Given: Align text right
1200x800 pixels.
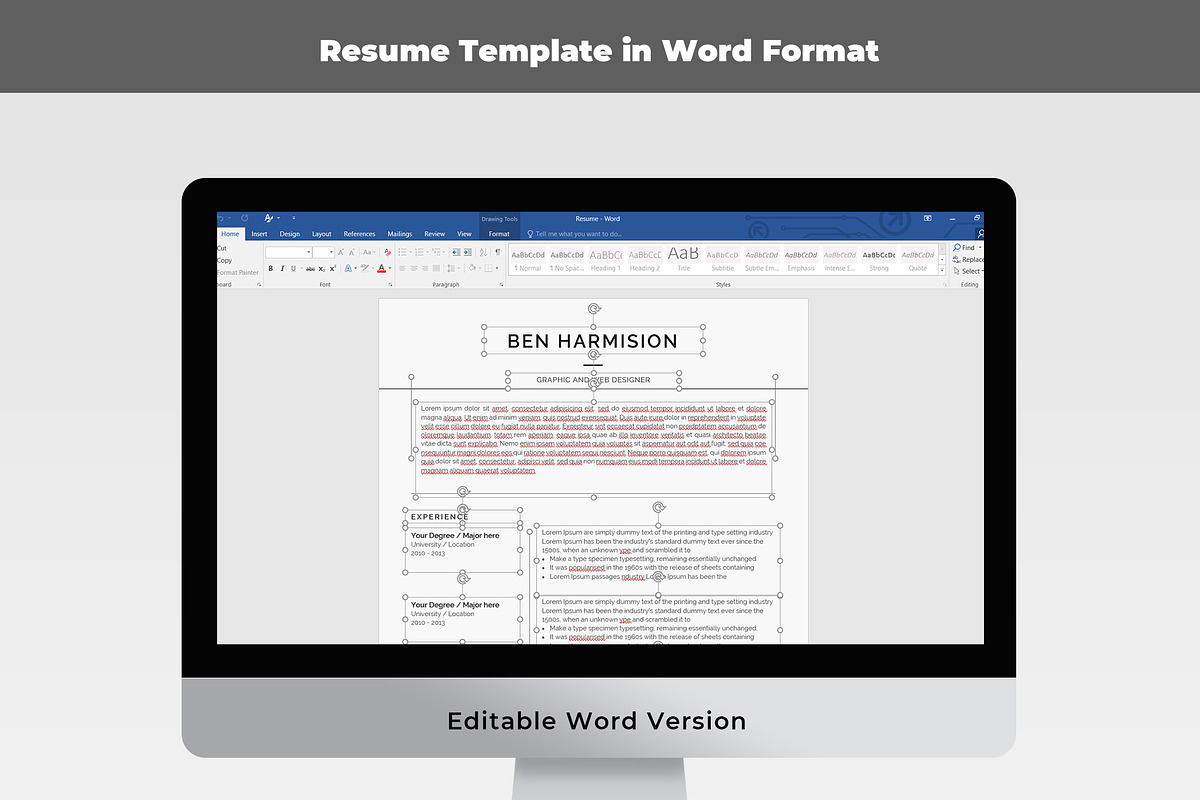Looking at the screenshot, I should 425,268.
